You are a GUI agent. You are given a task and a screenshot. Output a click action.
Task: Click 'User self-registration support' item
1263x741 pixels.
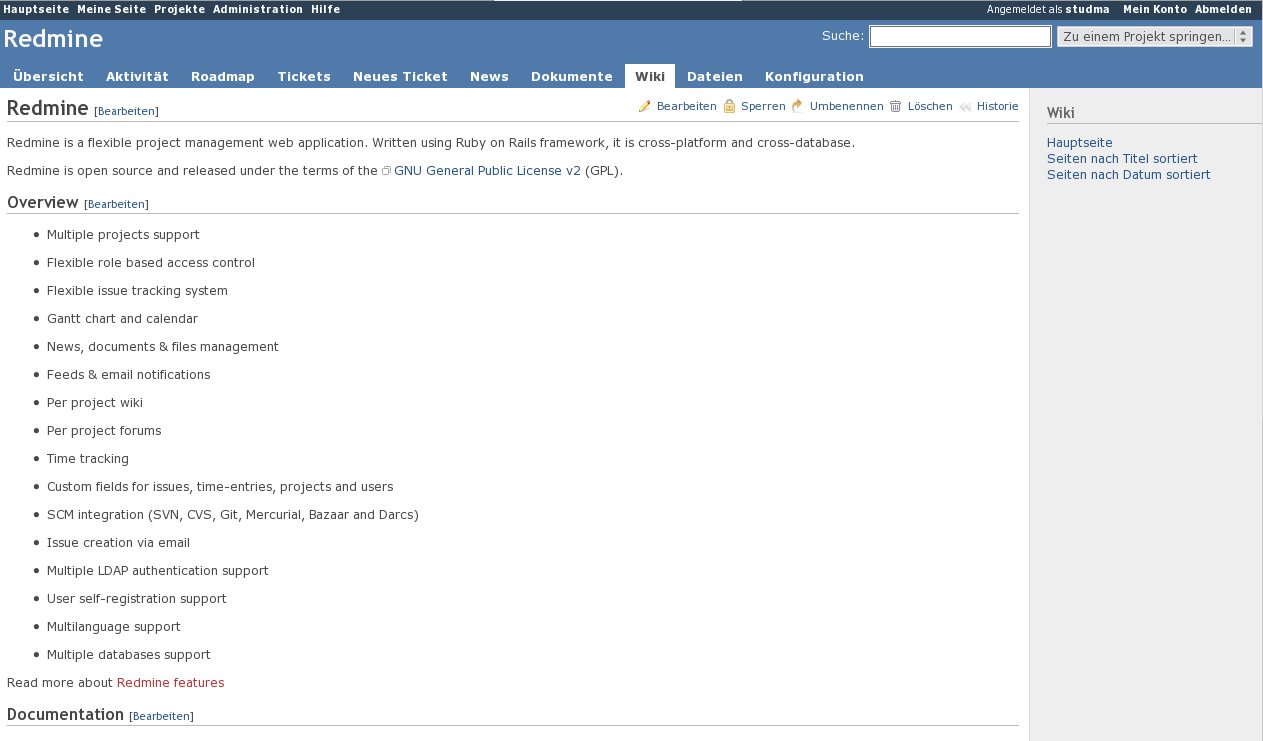137,599
